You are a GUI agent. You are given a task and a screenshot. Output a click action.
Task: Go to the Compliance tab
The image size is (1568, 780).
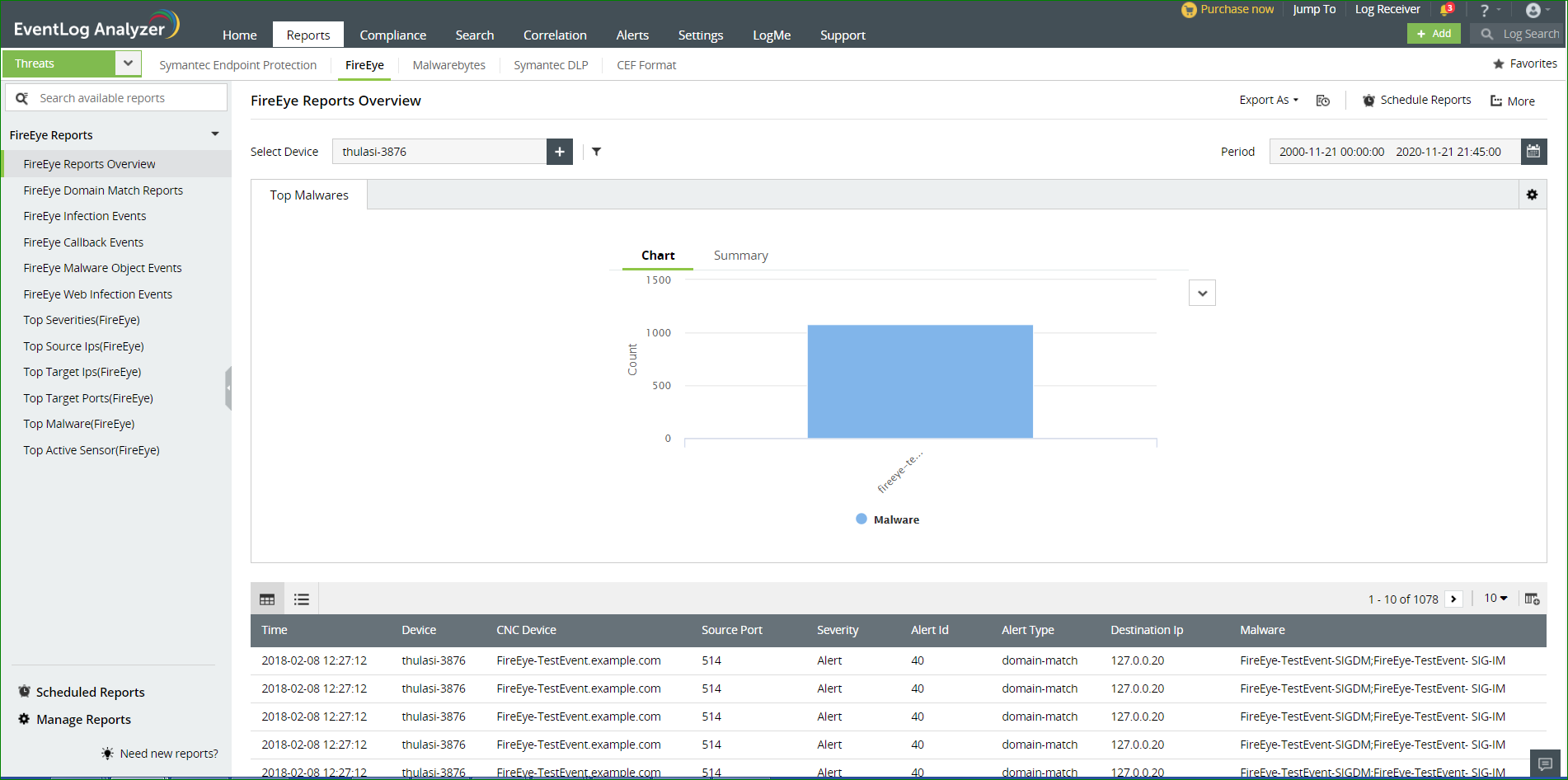(x=393, y=35)
